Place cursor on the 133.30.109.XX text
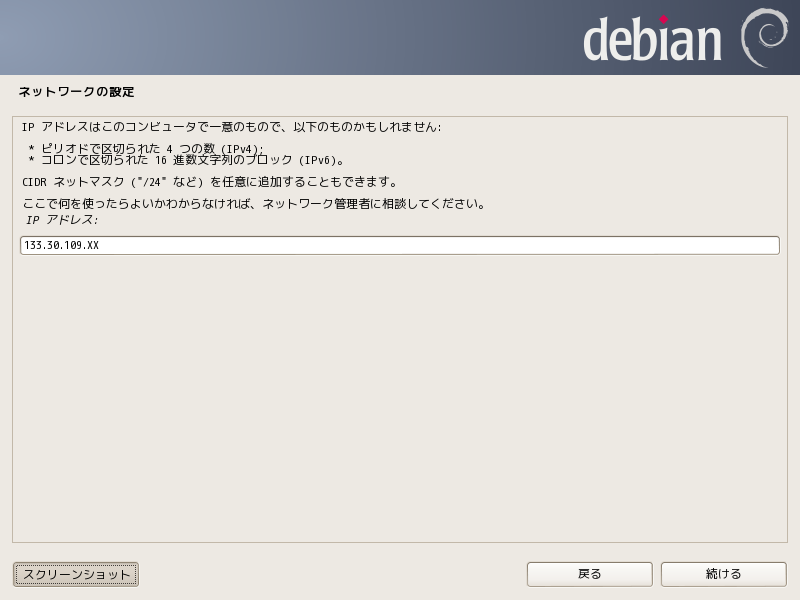800x600 pixels. [61, 246]
